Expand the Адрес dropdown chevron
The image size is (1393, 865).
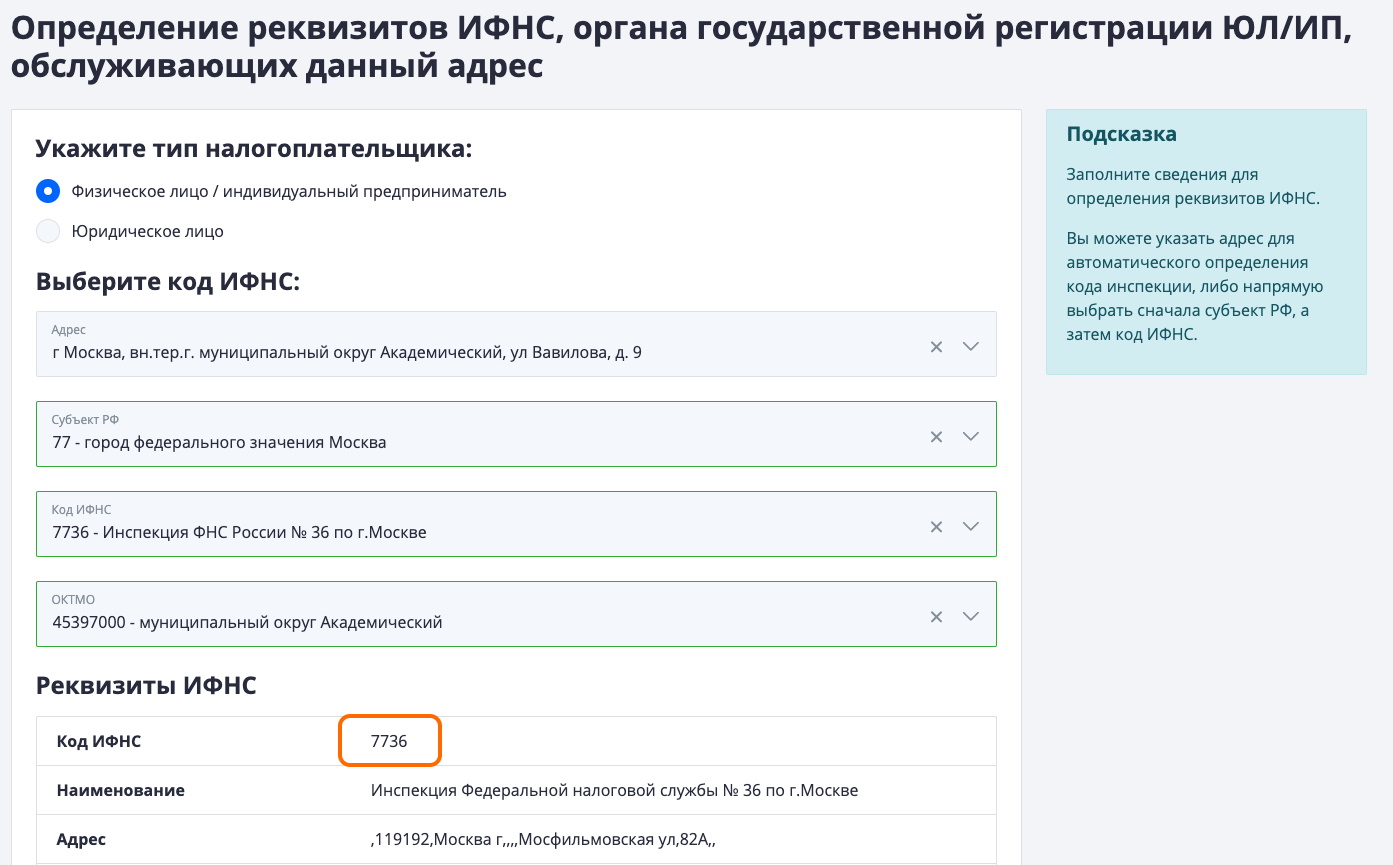970,347
